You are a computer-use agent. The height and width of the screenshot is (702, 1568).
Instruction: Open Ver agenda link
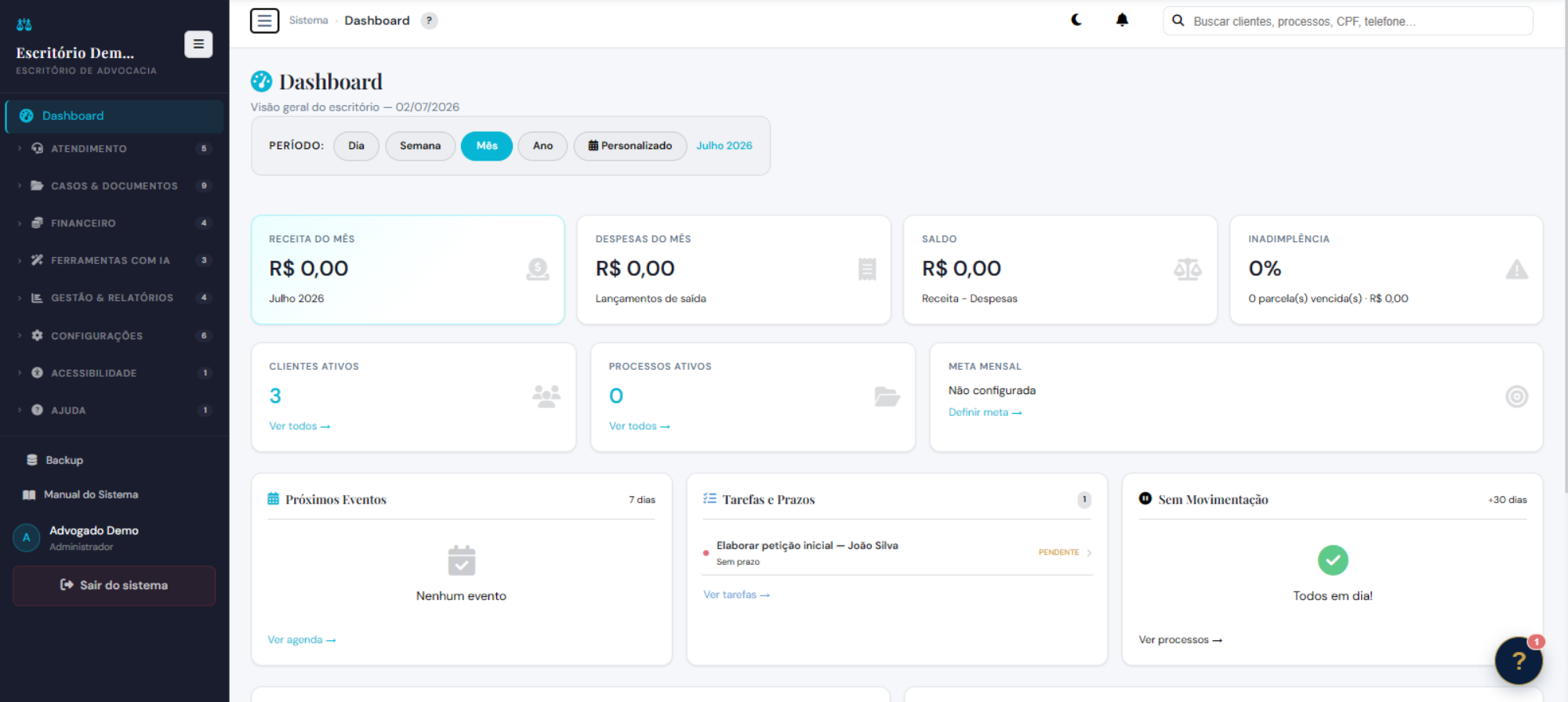click(x=302, y=639)
